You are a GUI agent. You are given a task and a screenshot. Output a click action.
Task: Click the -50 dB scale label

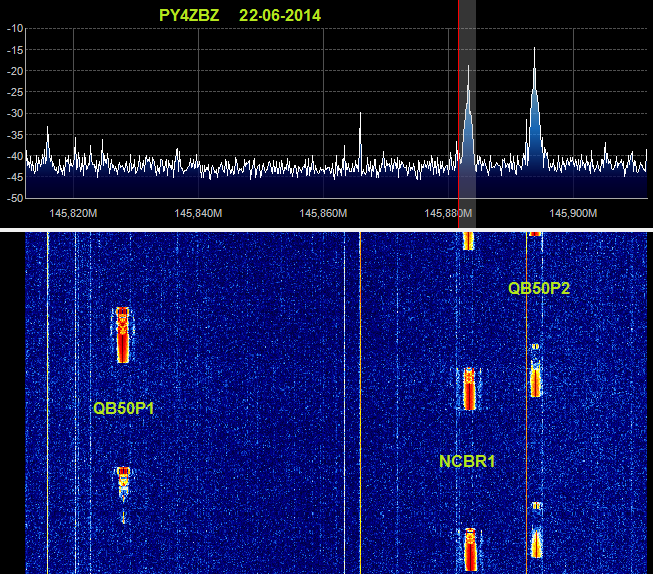click(15, 198)
